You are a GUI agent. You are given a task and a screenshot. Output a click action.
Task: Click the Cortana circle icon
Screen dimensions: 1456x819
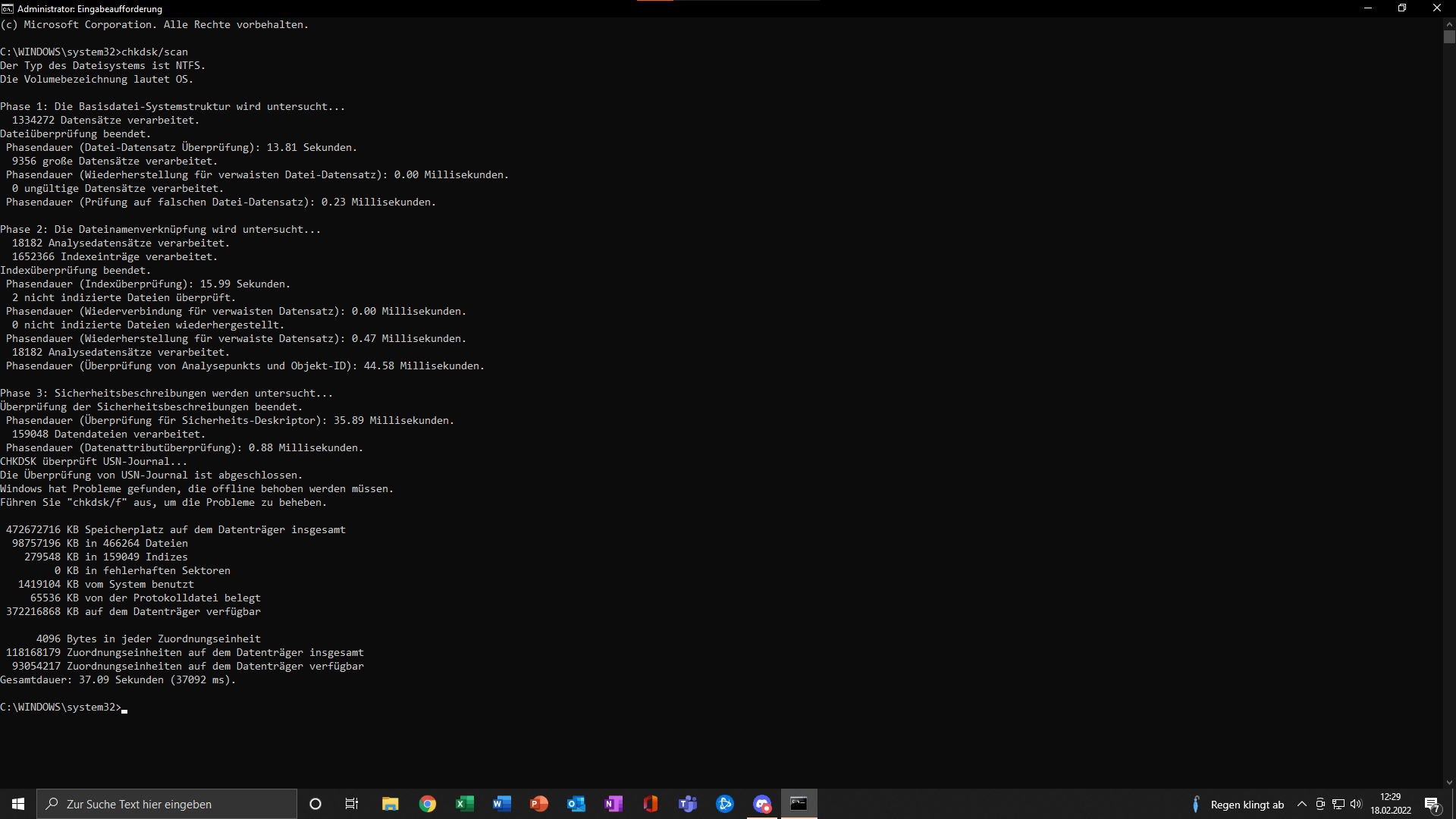pyautogui.click(x=315, y=804)
